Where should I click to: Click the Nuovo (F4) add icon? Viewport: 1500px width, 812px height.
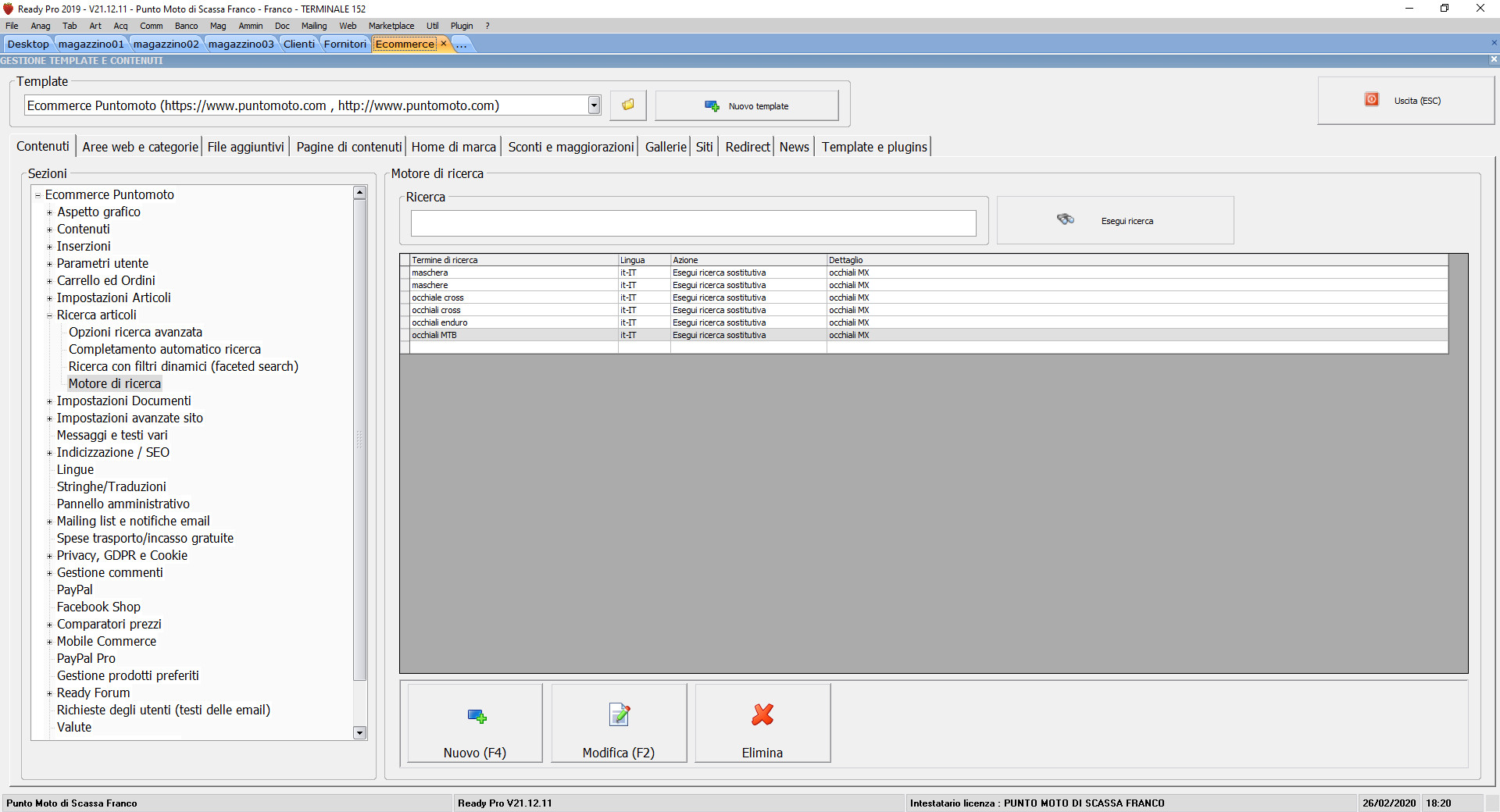tap(477, 715)
